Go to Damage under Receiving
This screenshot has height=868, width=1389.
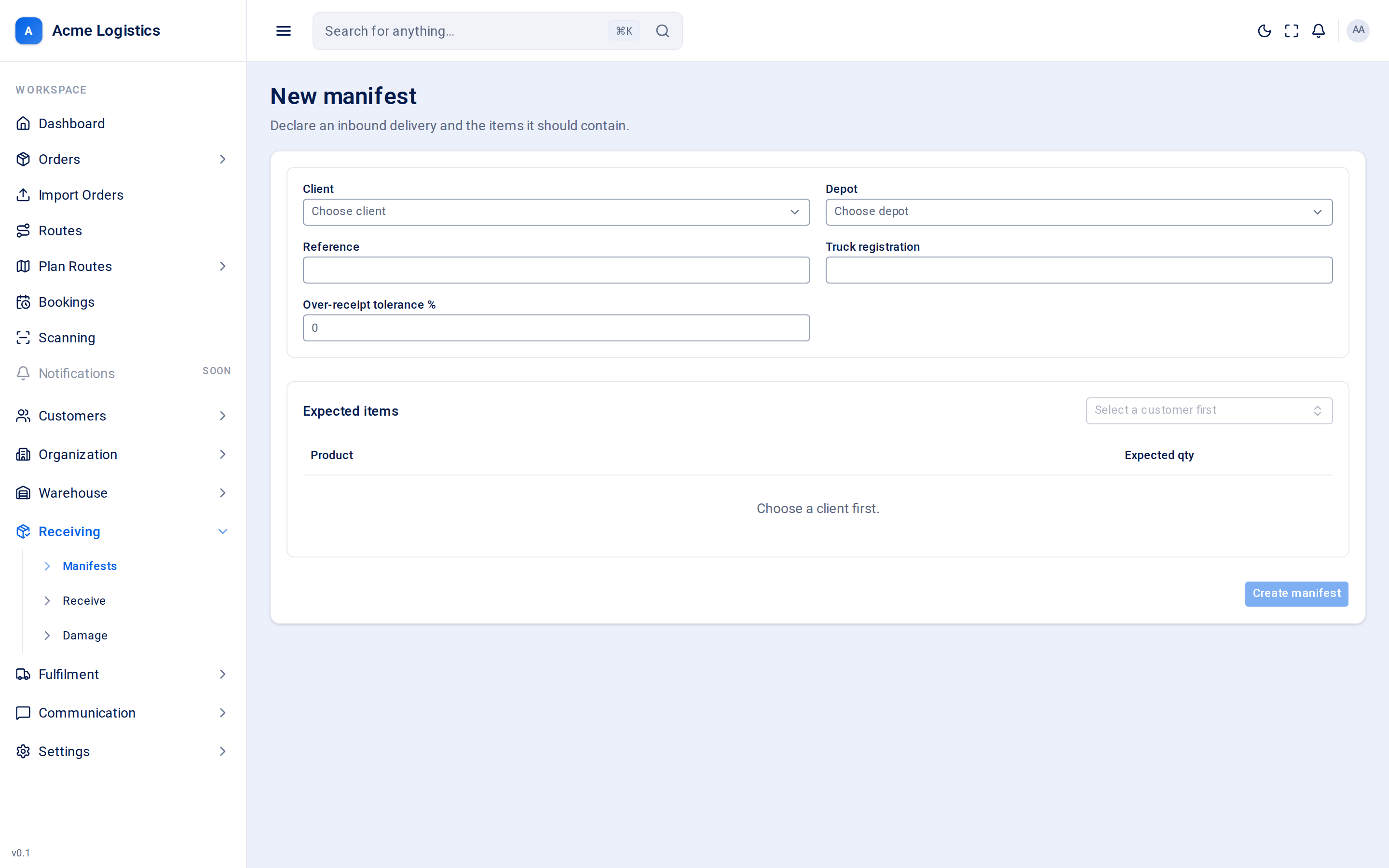(x=85, y=636)
